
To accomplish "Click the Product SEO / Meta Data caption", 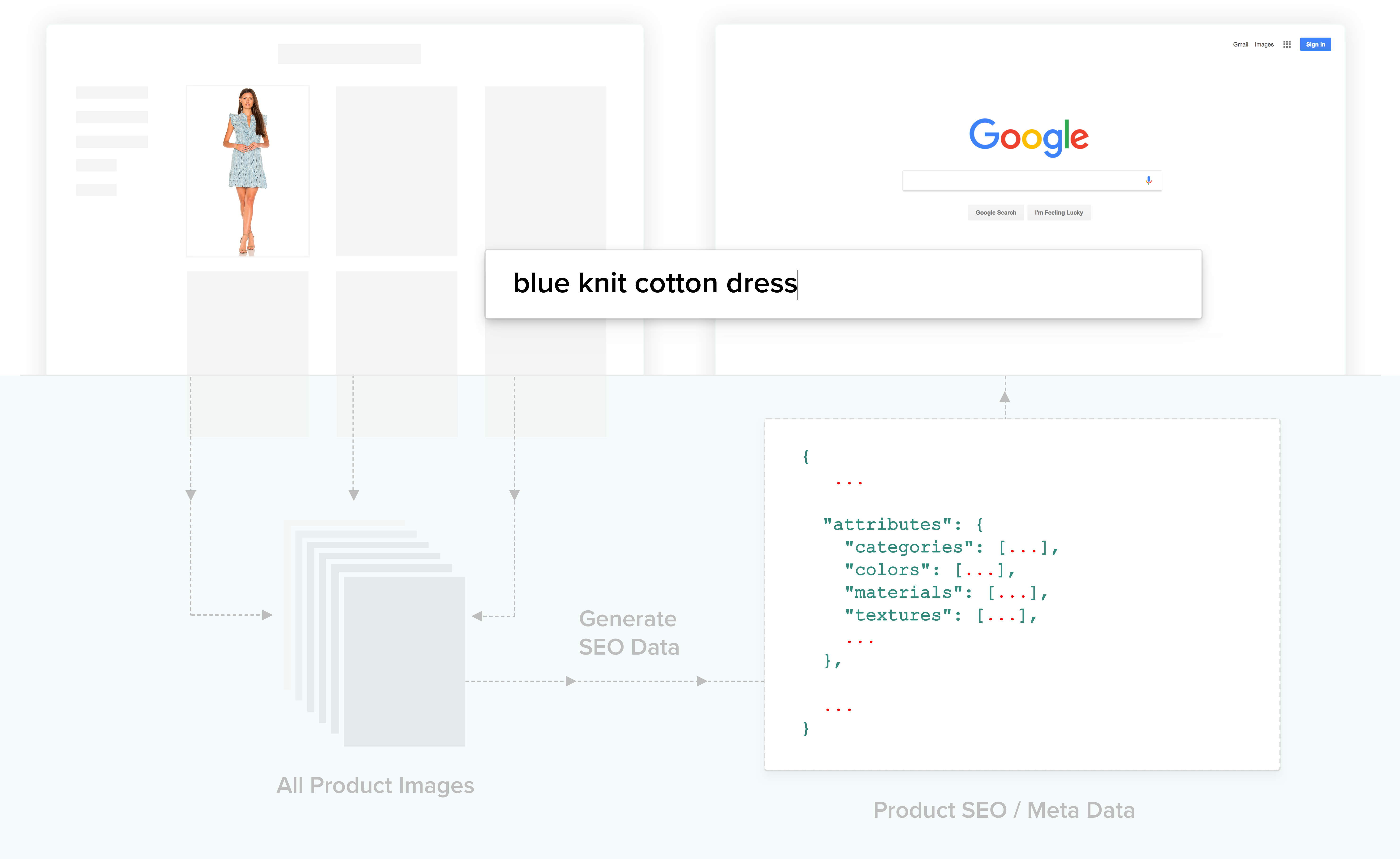I will click(x=1004, y=810).
